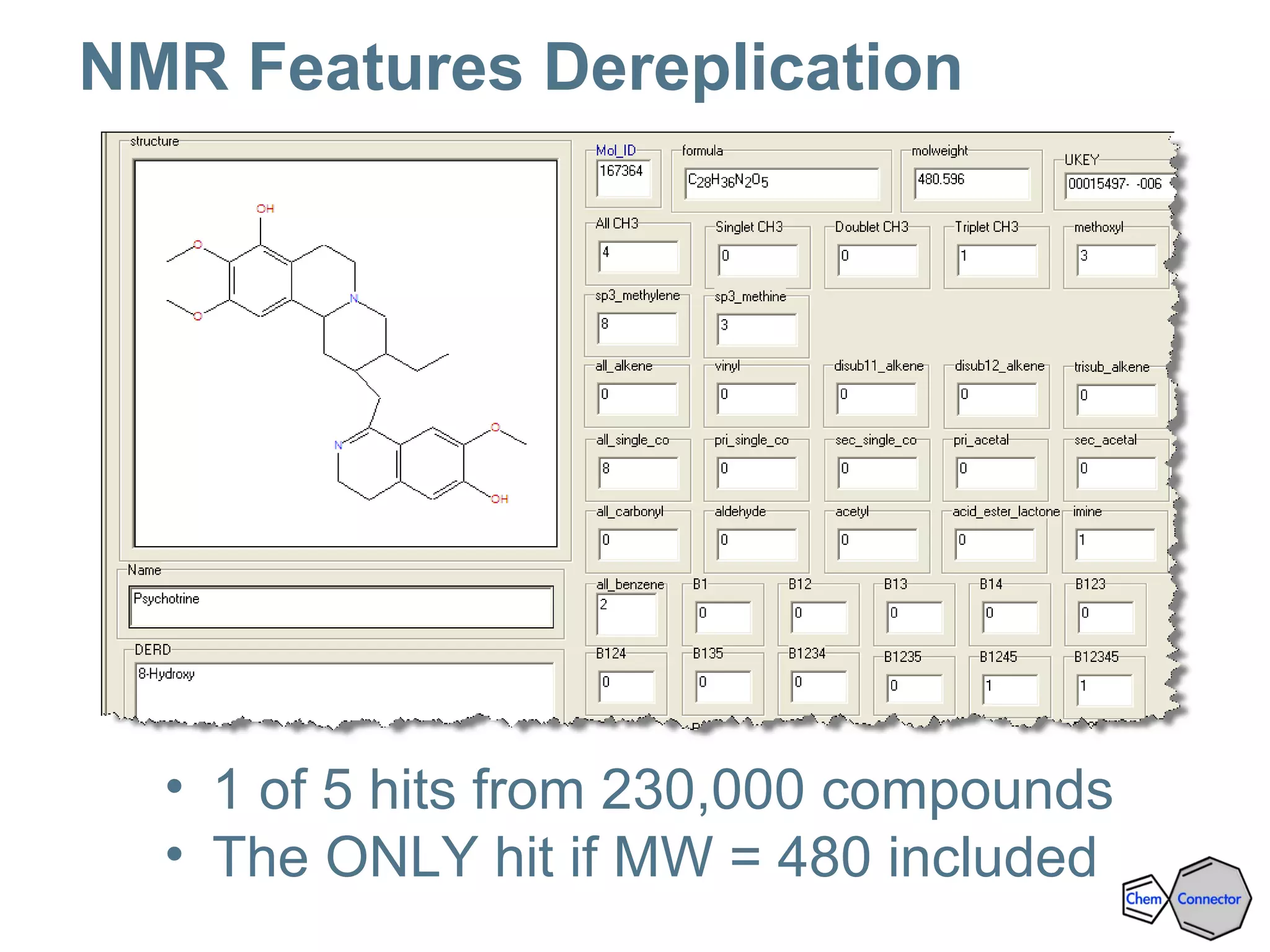1270x952 pixels.
Task: Select the B14 value field
Action: coord(1010,617)
